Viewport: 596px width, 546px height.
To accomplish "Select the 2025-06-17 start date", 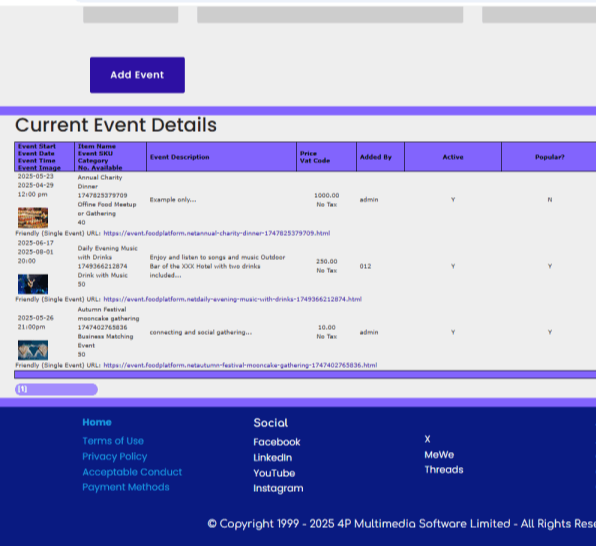I will coord(36,243).
